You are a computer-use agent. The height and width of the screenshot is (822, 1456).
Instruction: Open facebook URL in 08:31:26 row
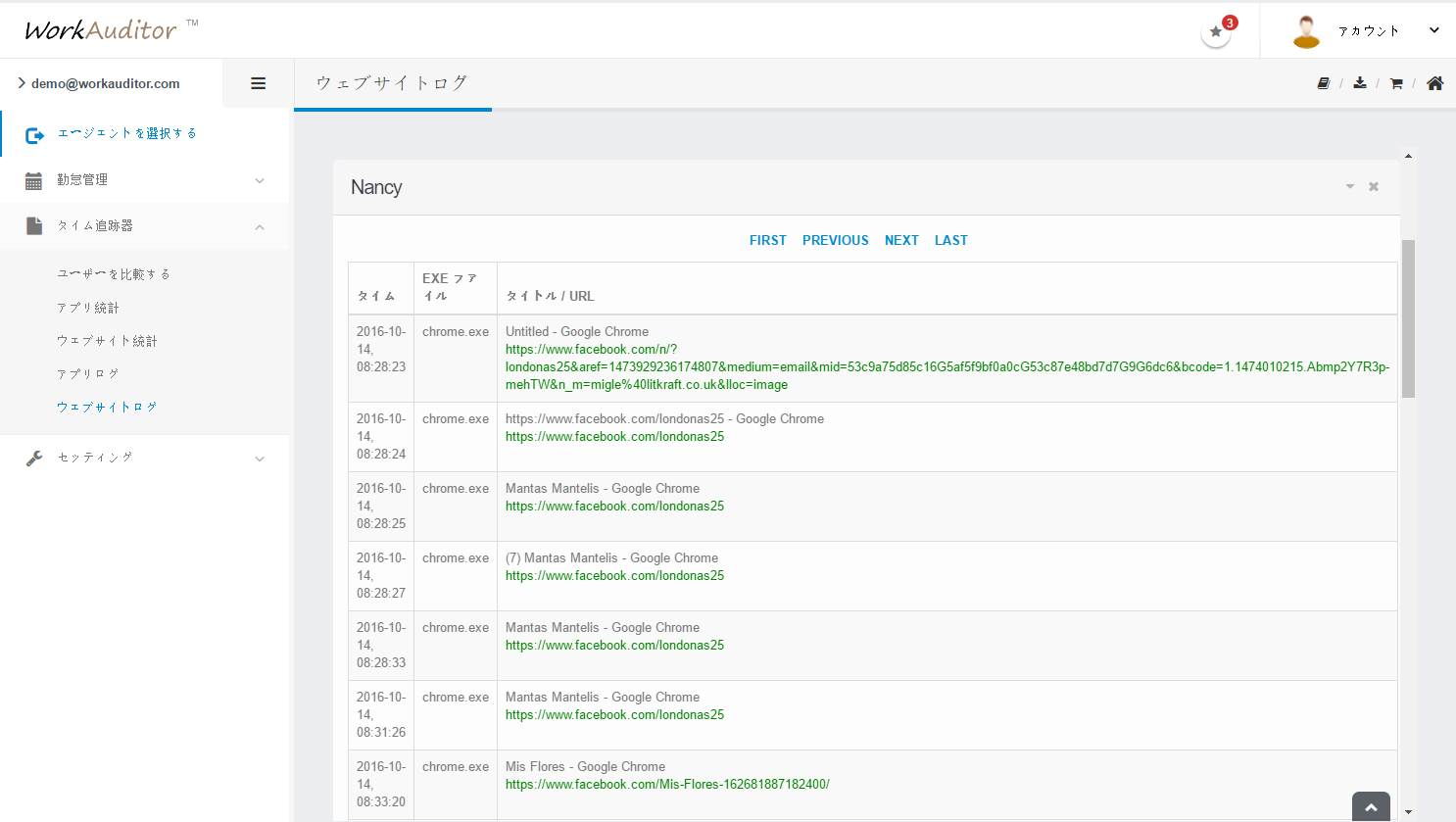pyautogui.click(x=614, y=715)
